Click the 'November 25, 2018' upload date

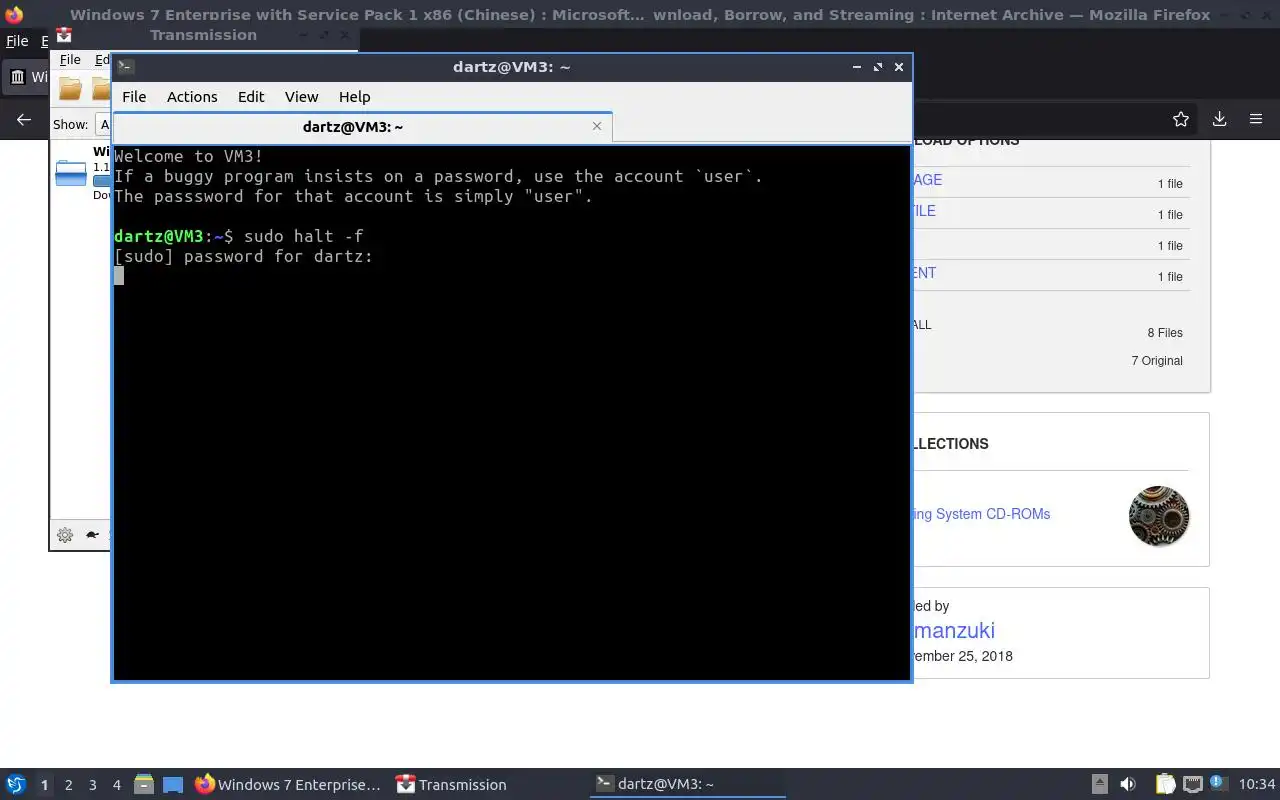point(962,656)
